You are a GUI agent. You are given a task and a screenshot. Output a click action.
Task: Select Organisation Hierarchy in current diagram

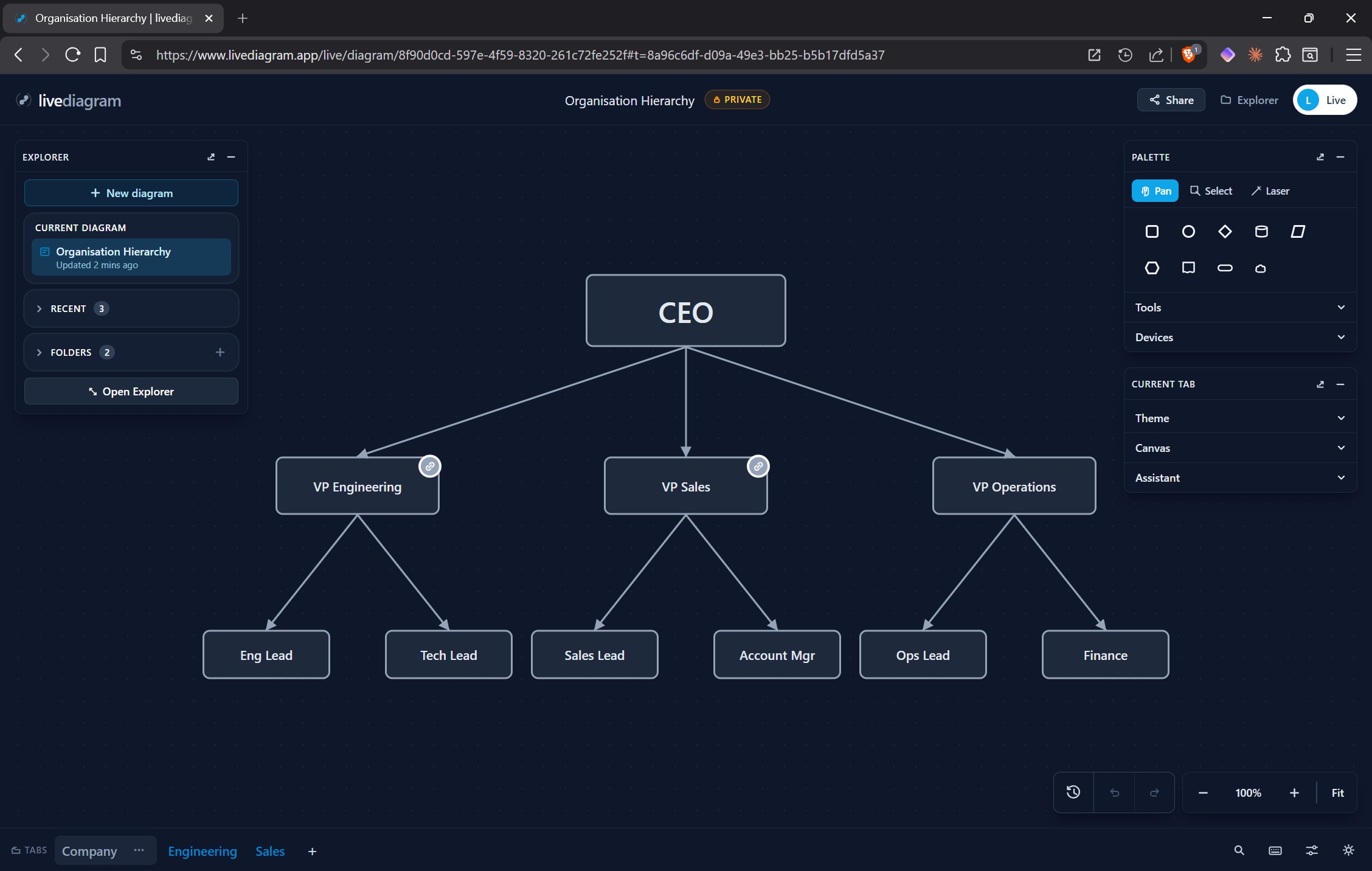(x=131, y=257)
